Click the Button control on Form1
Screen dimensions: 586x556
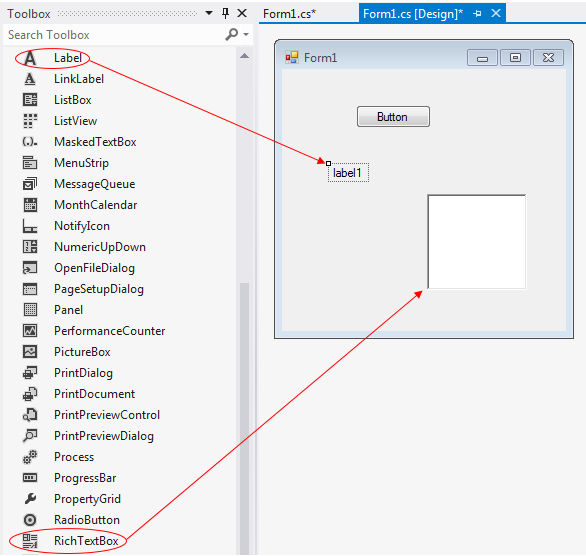point(393,117)
